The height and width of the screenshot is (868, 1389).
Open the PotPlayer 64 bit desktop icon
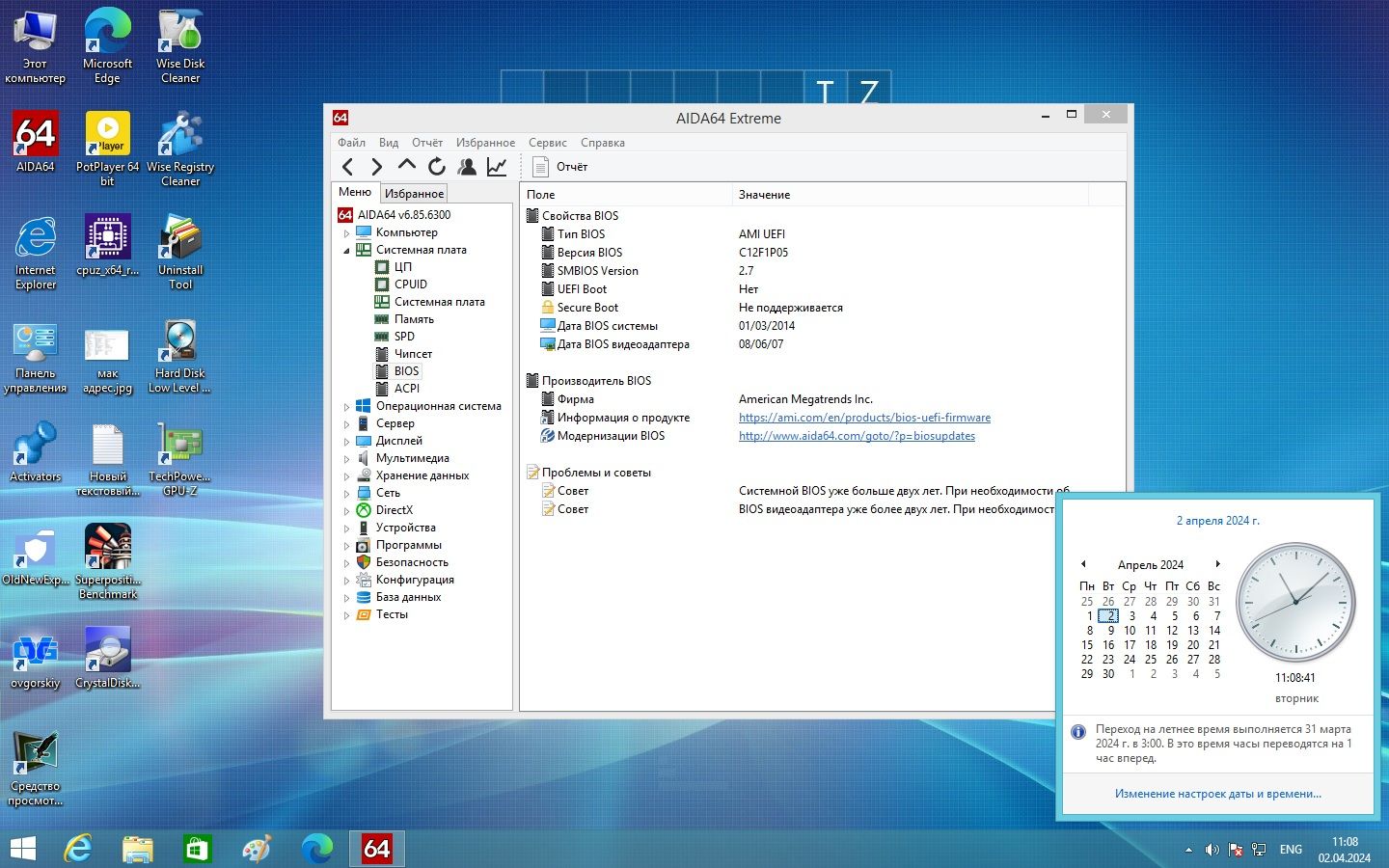tap(108, 149)
